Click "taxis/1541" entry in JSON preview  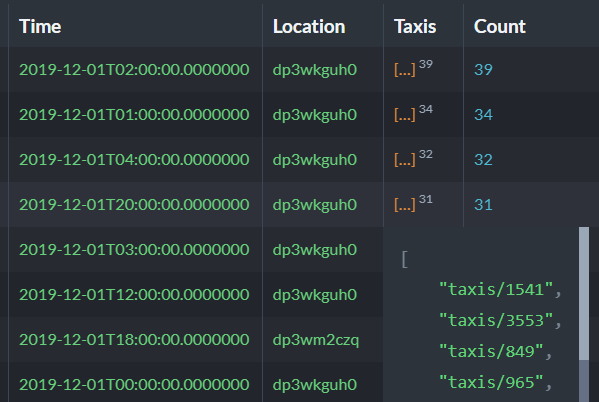coord(496,289)
